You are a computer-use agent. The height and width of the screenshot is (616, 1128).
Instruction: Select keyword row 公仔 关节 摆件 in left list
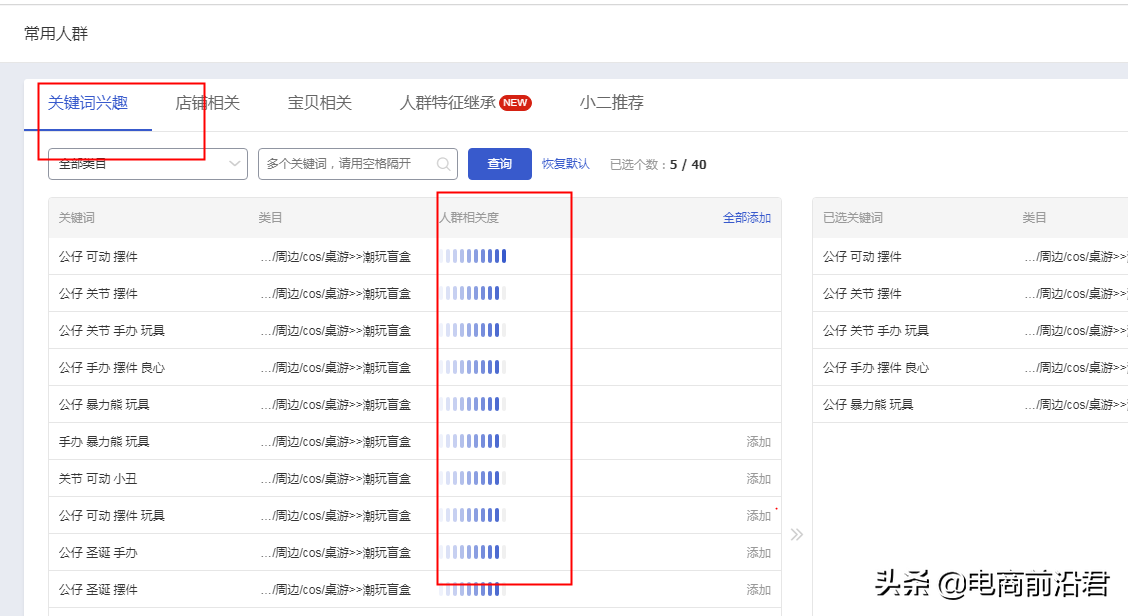click(x=415, y=293)
